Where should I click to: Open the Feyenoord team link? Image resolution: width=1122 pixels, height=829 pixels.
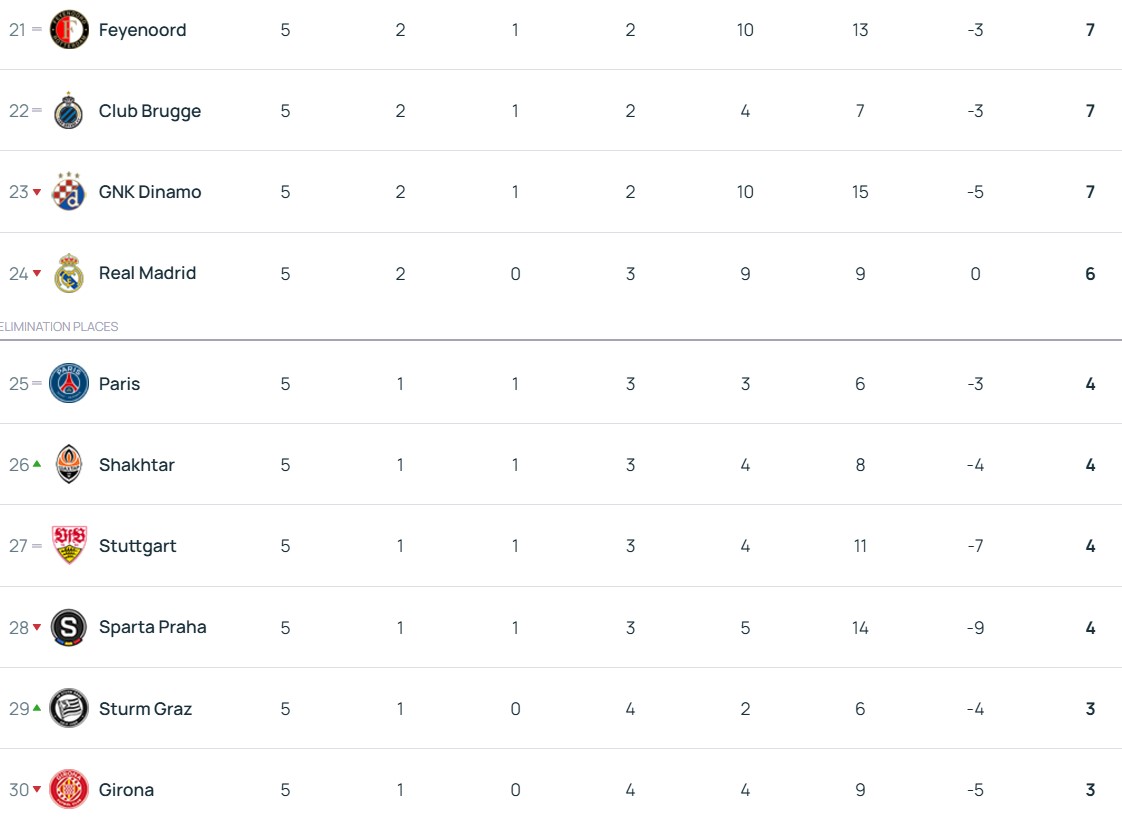[x=142, y=30]
